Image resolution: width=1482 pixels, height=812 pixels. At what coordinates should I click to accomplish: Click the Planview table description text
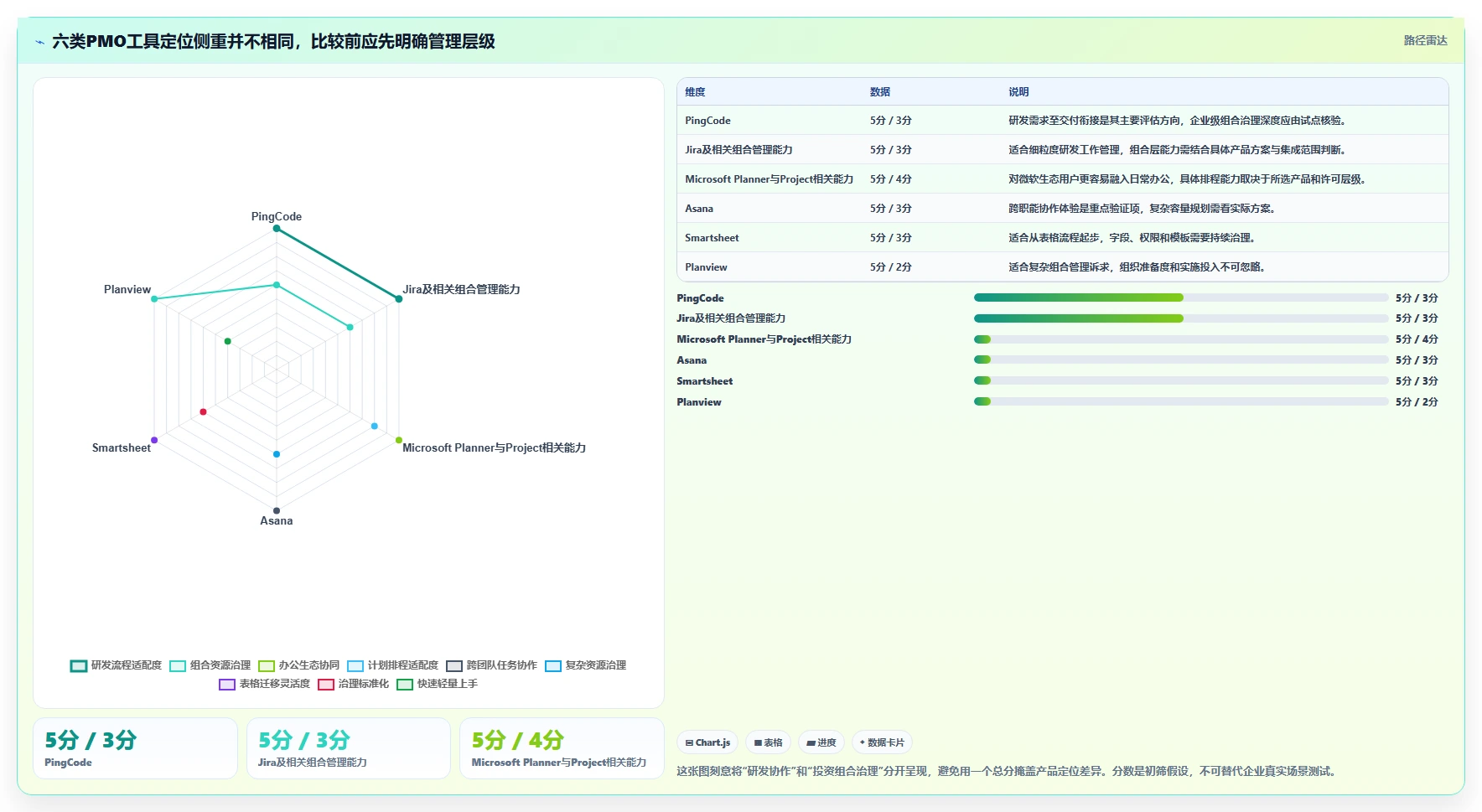click(1139, 267)
